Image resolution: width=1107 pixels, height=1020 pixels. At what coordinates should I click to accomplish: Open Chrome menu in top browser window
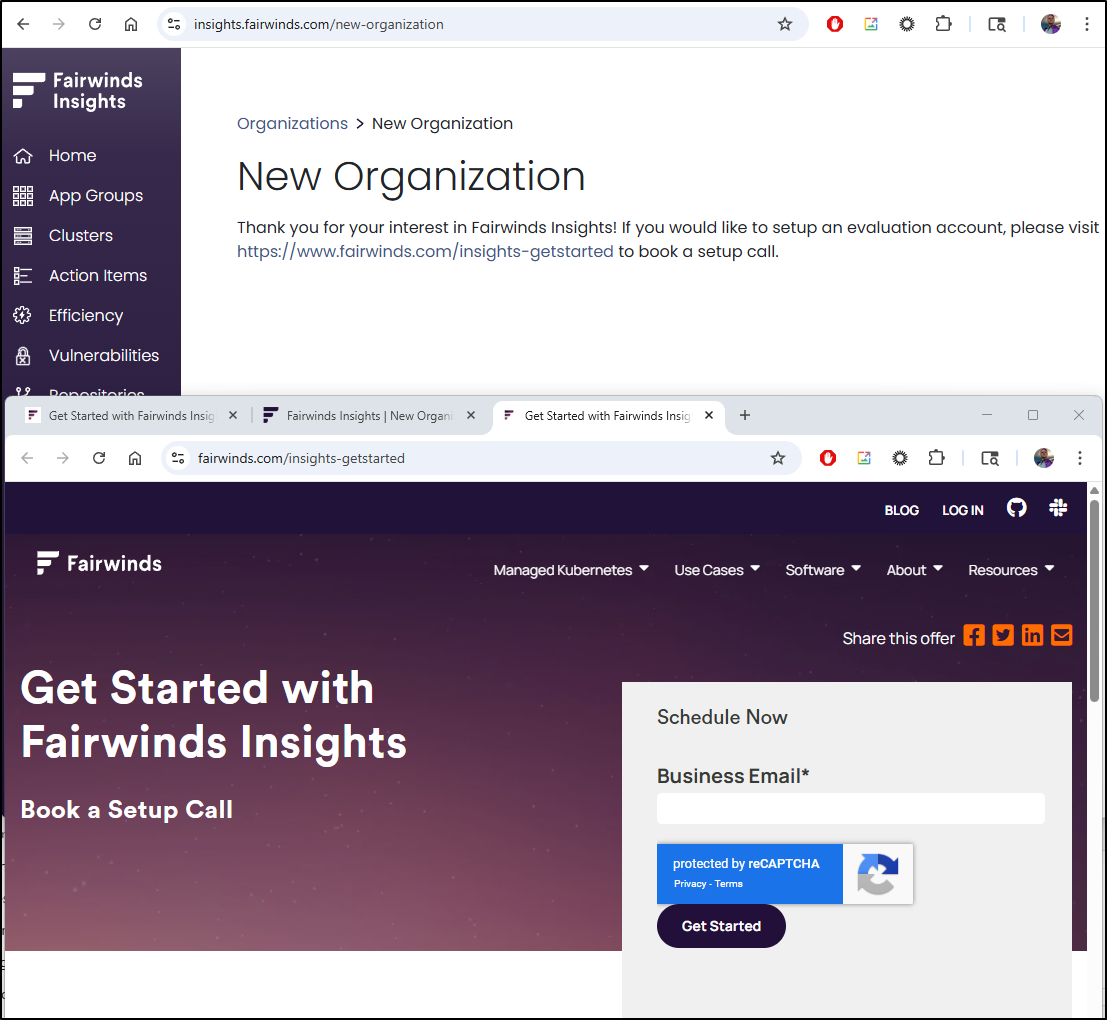pos(1086,24)
